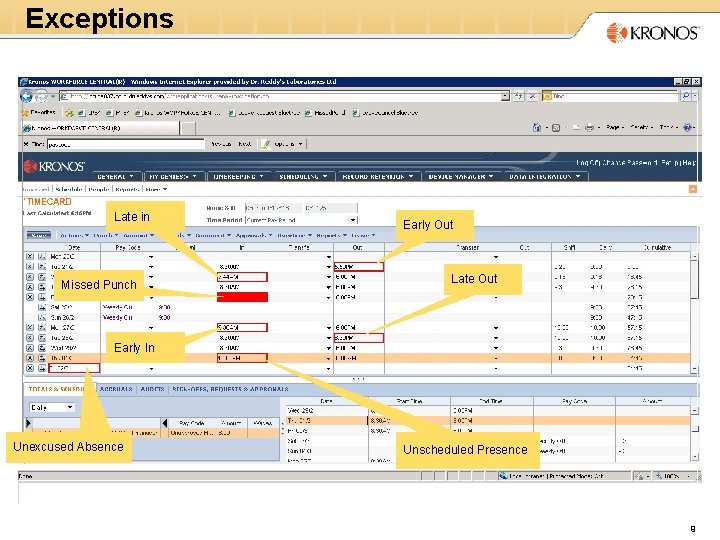The image size is (720, 540).
Task: Open the TIMEKEEPING navigation menu
Action: (x=238, y=176)
